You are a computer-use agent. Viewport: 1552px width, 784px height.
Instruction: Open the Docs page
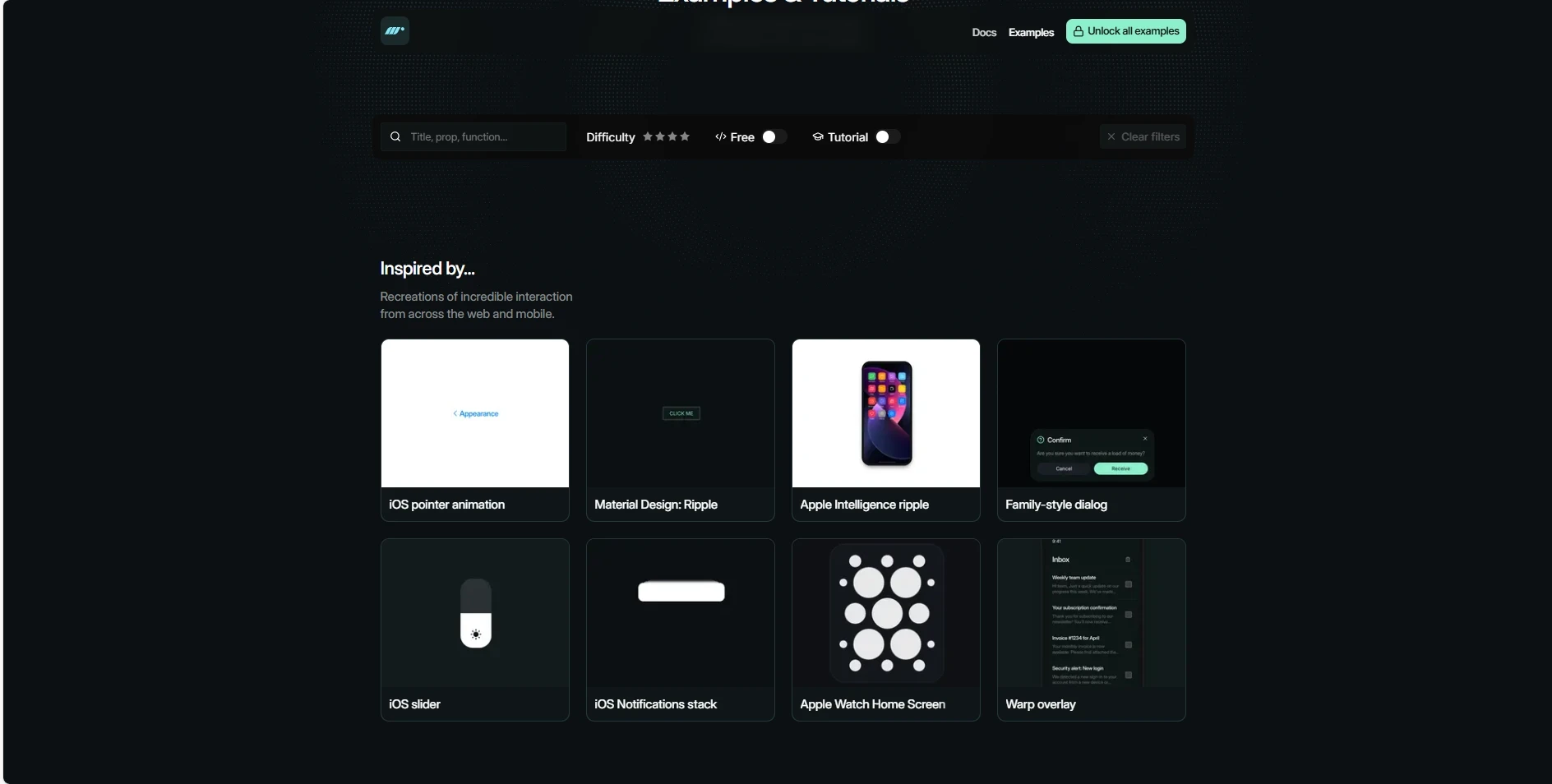(984, 32)
